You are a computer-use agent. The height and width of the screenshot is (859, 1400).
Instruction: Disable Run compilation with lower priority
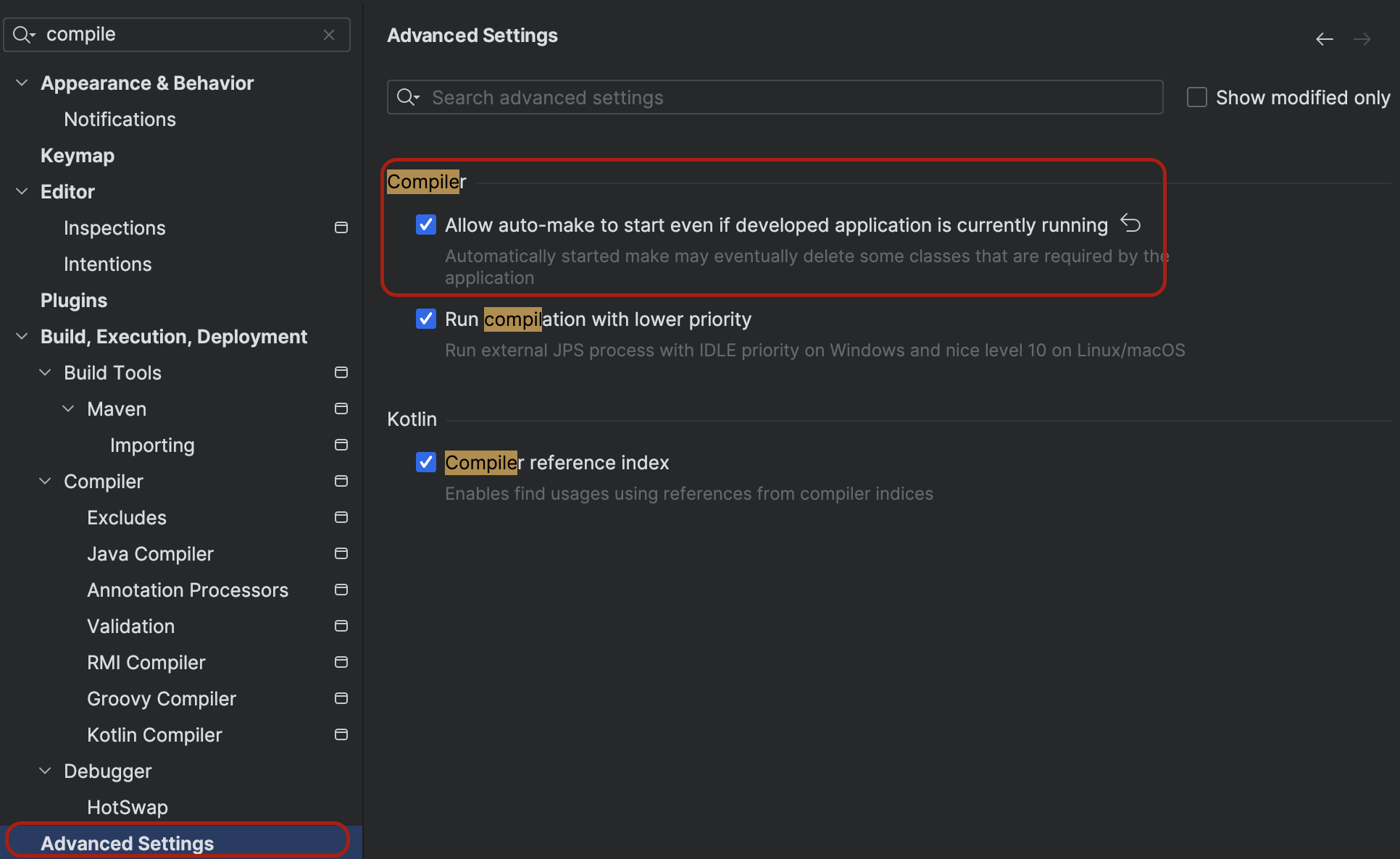(426, 319)
